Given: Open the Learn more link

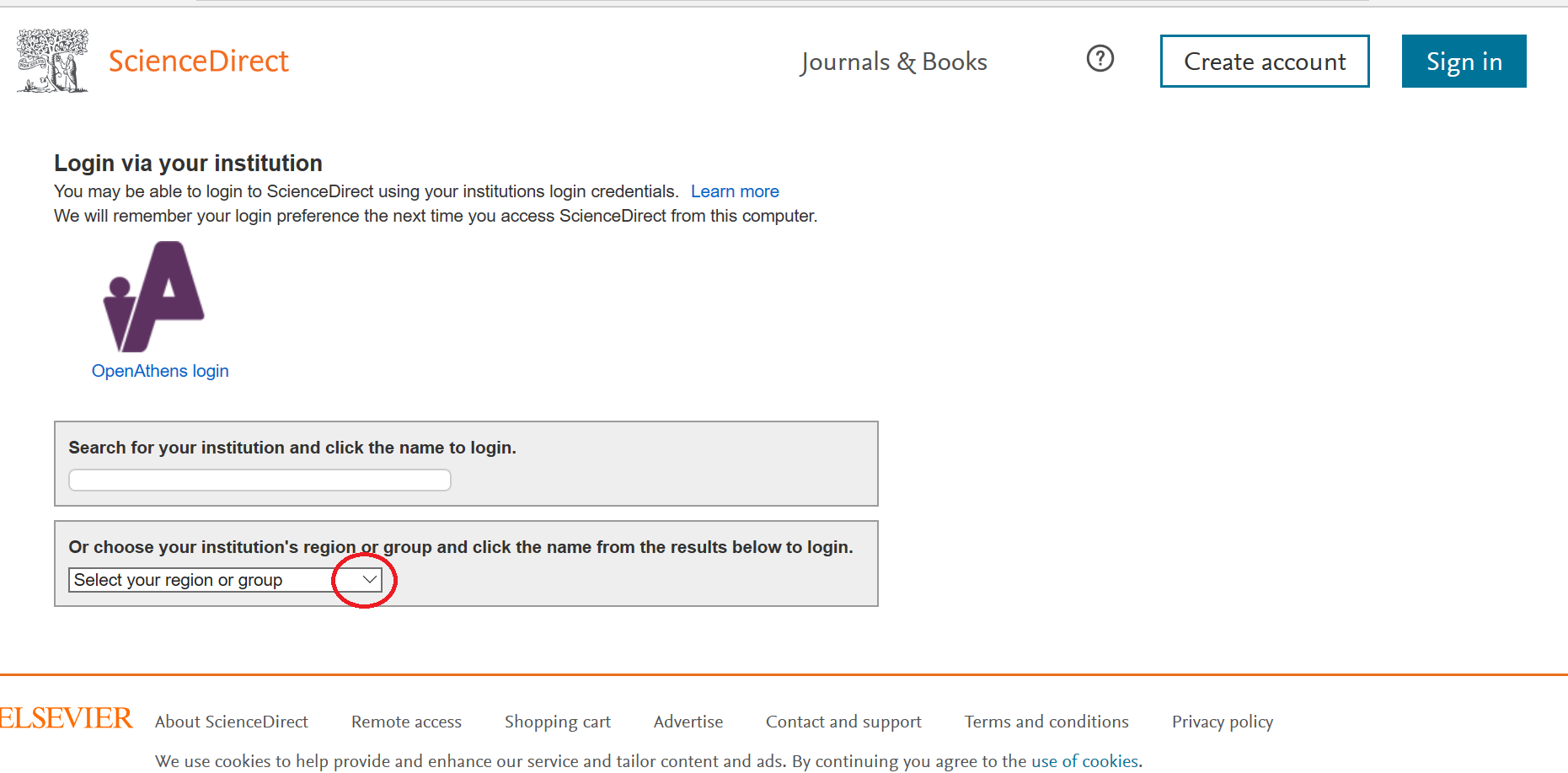Looking at the screenshot, I should coord(735,191).
